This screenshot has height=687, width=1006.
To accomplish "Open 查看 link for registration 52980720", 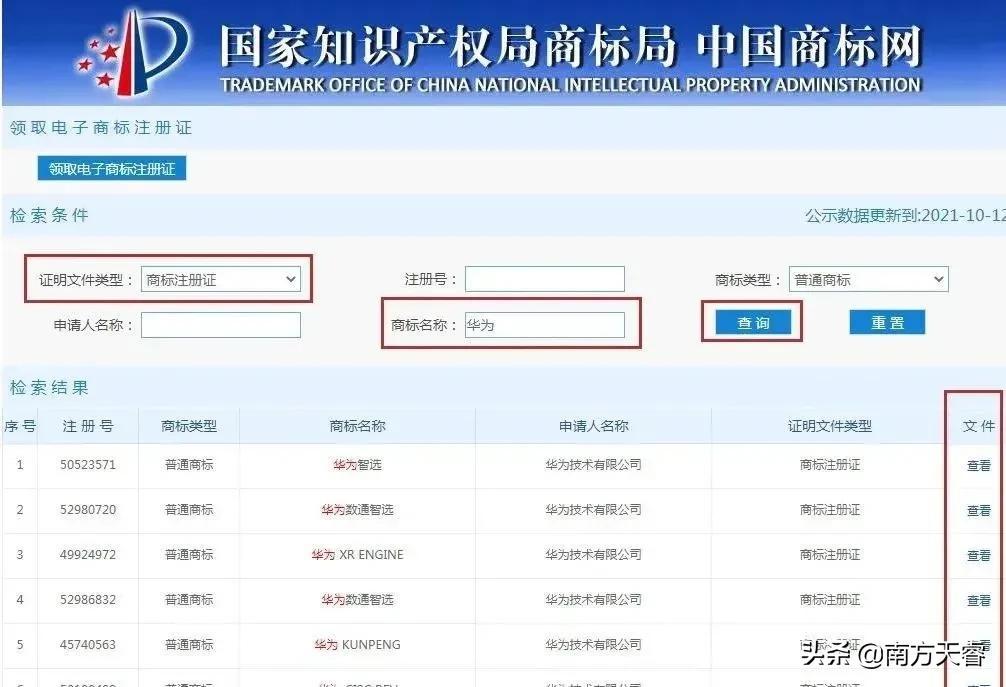I will (x=978, y=510).
